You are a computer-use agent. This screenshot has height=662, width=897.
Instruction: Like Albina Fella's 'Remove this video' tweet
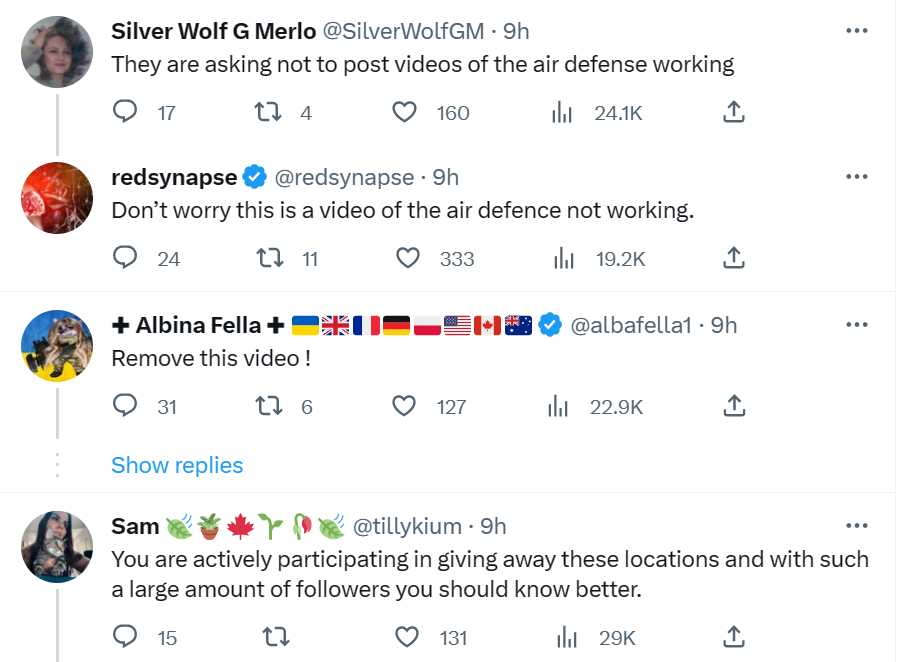tap(404, 406)
